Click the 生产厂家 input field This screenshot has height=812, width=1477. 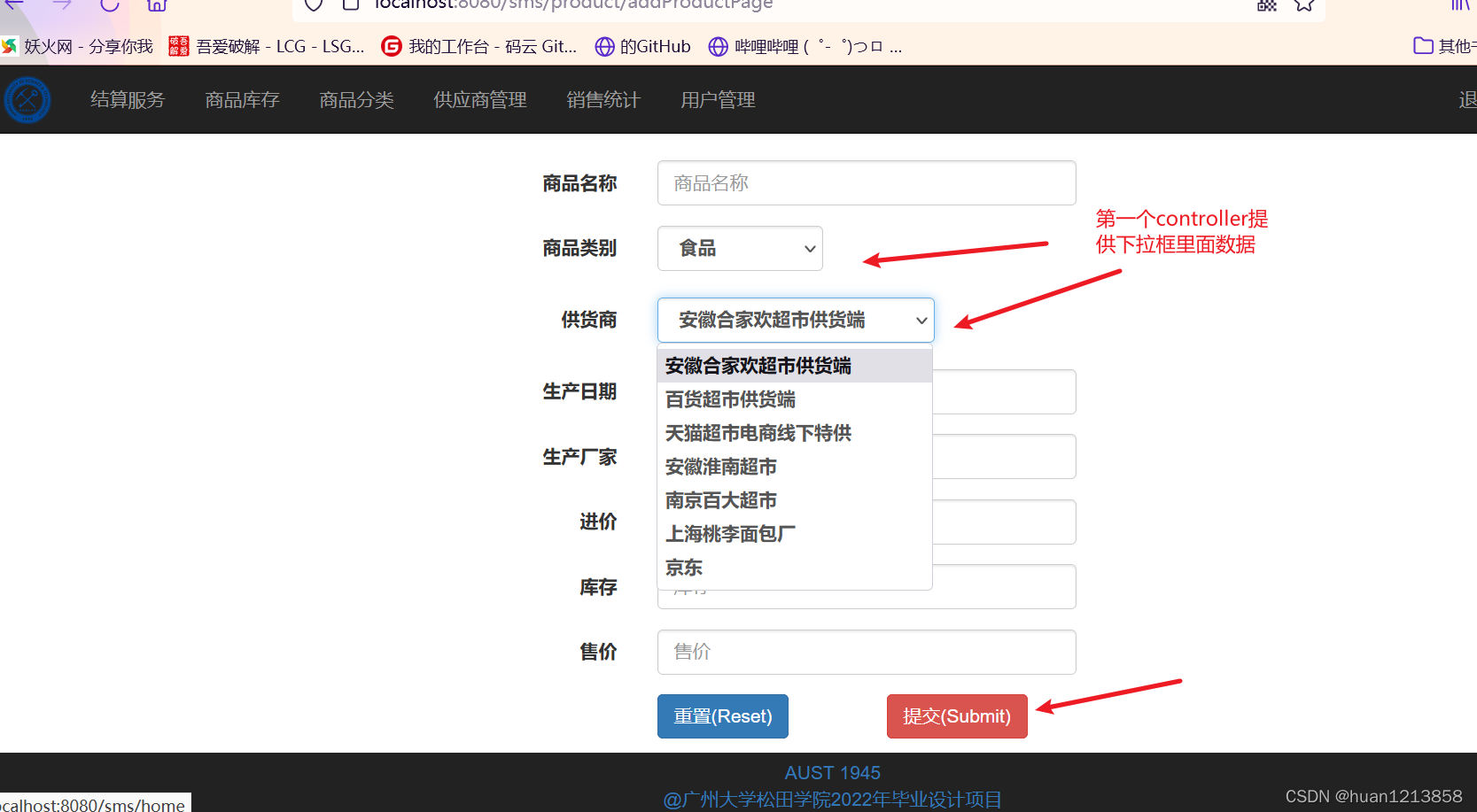[x=1005, y=457]
